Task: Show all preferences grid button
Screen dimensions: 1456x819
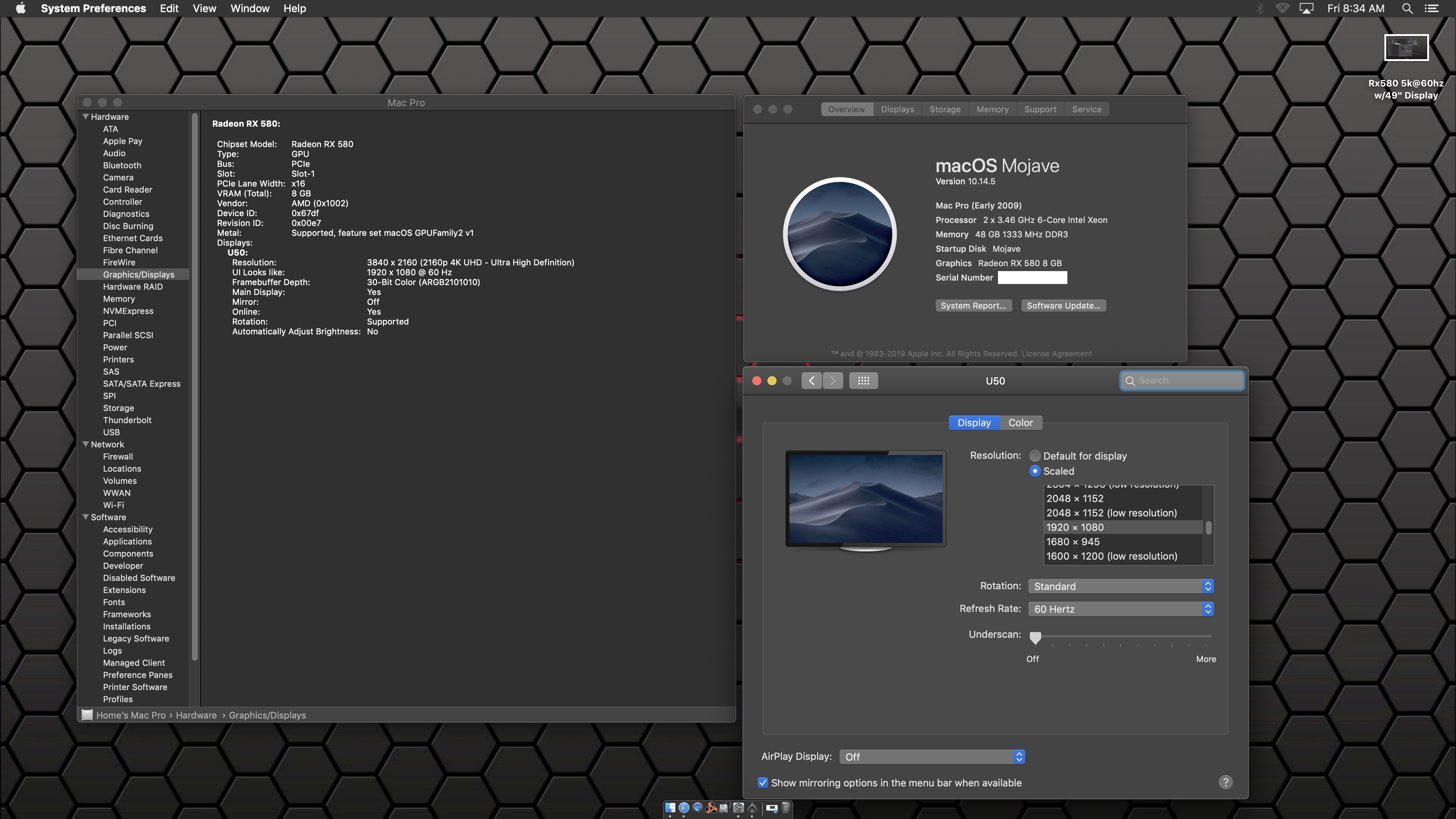Action: coord(864,380)
